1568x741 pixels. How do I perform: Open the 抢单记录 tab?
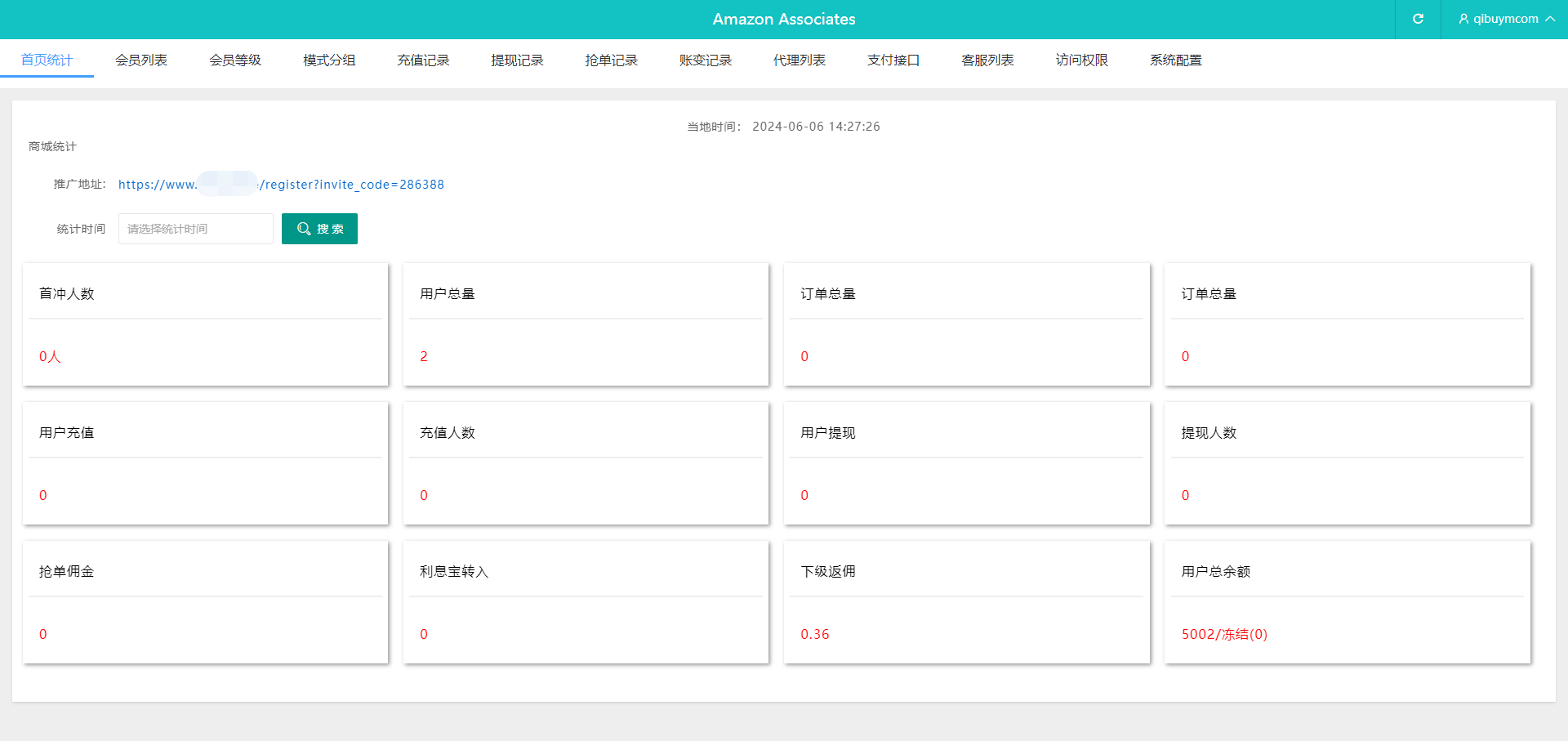click(611, 60)
